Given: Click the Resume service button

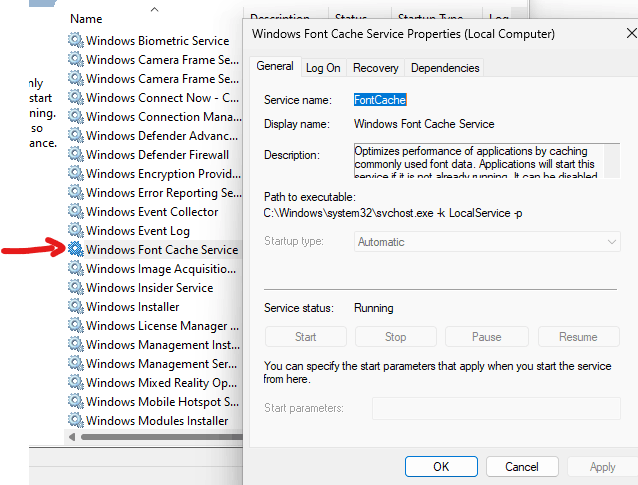Looking at the screenshot, I should point(579,337).
